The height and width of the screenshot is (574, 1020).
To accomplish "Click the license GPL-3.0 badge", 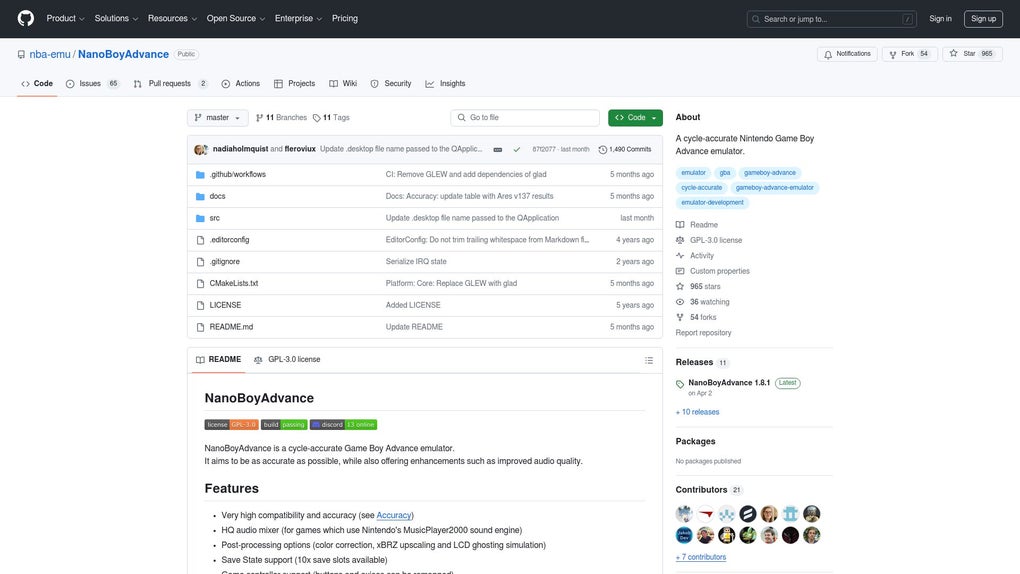I will tap(231, 424).
